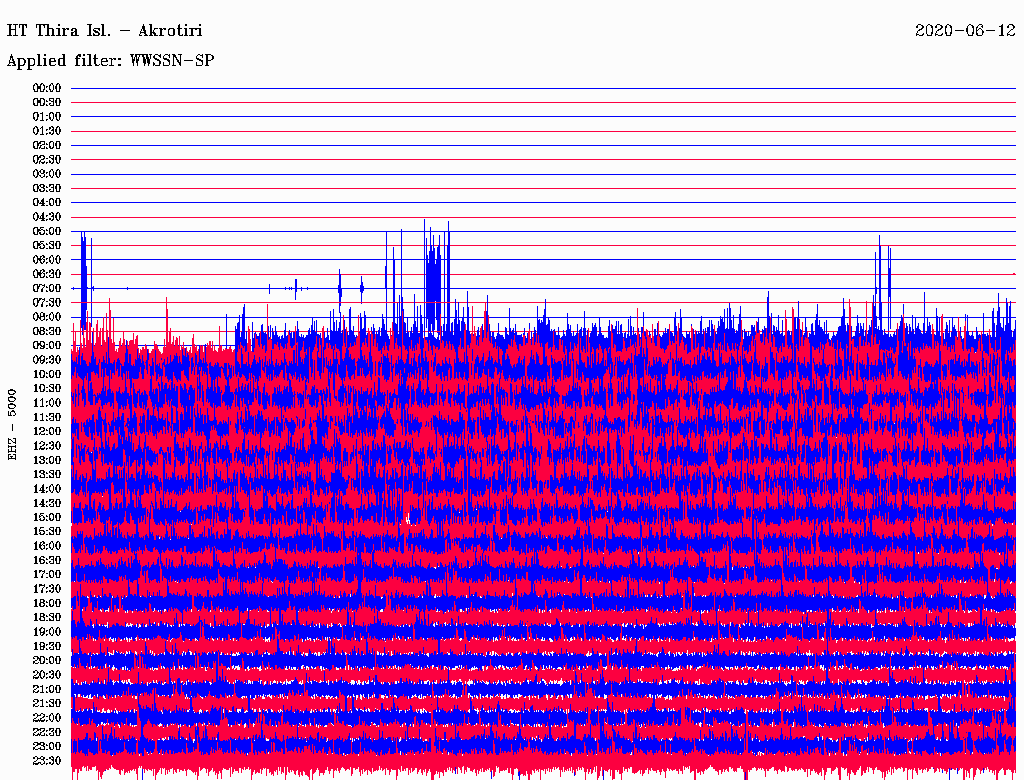Select the 22:30 time label

[x=47, y=732]
